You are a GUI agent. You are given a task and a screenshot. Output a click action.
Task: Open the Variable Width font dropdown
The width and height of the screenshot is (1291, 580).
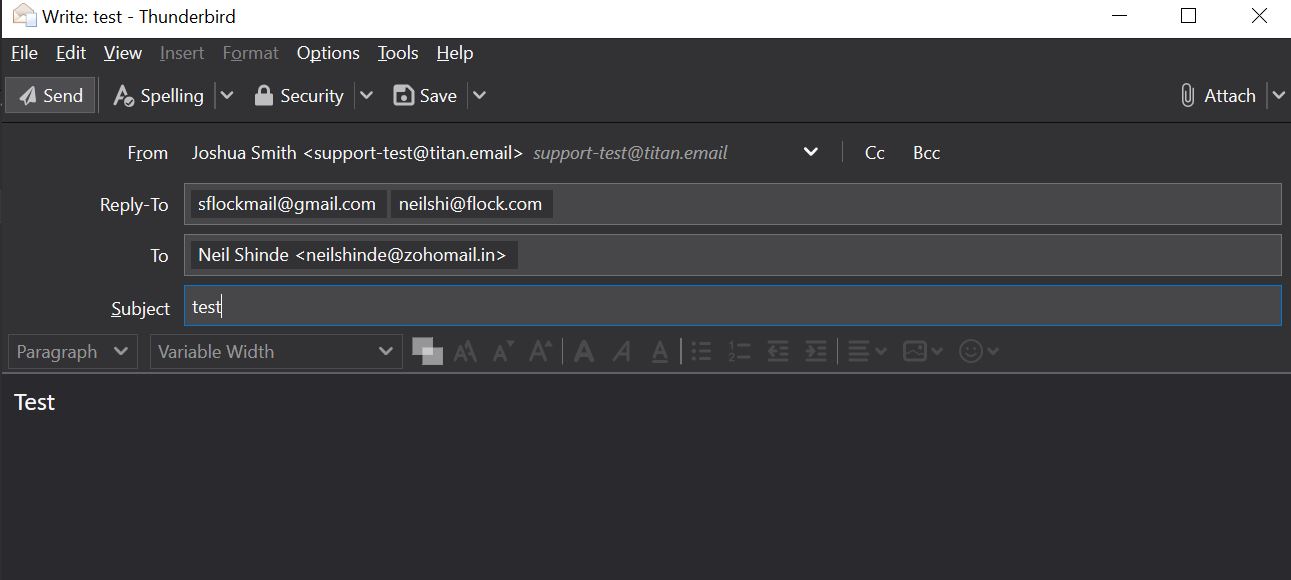pyautogui.click(x=276, y=352)
